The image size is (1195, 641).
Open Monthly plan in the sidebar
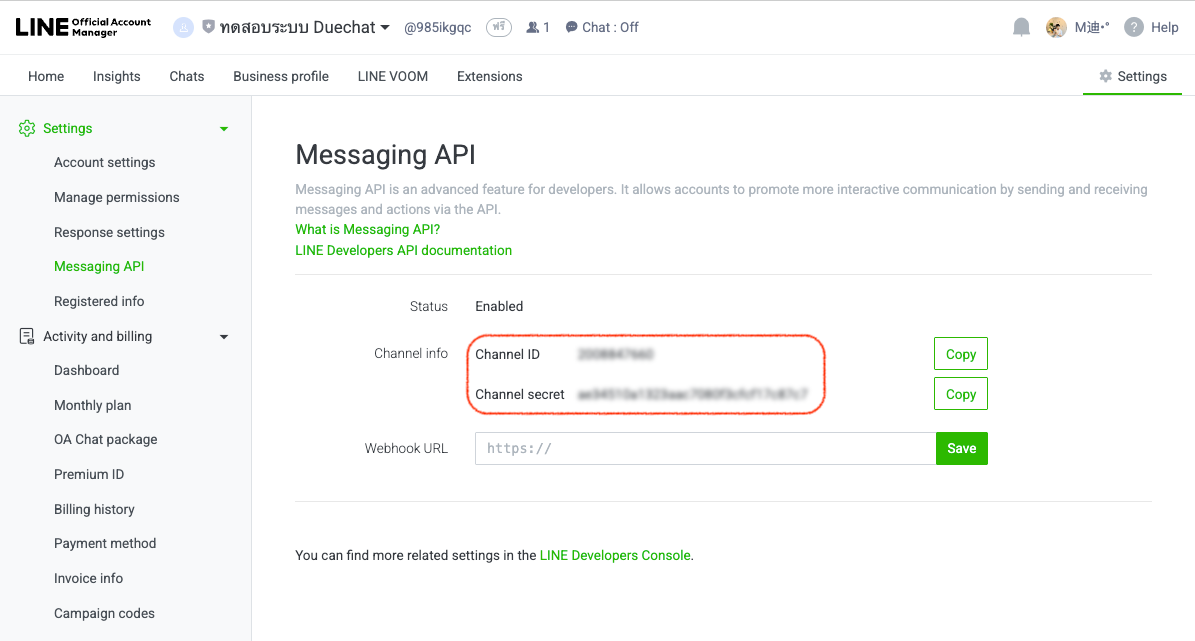pyautogui.click(x=92, y=405)
